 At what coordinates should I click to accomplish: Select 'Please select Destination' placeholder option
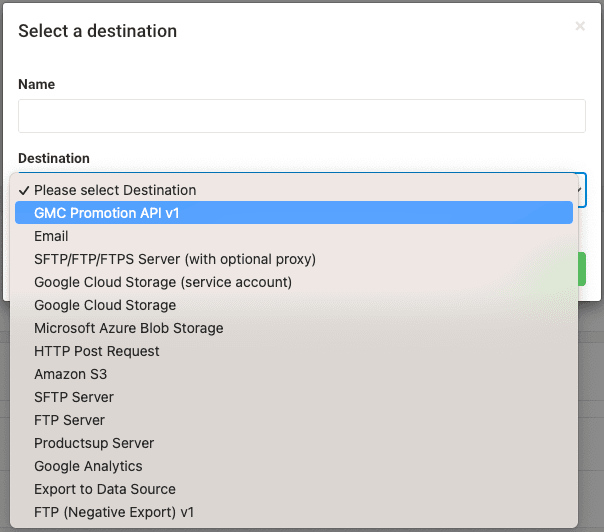point(294,190)
